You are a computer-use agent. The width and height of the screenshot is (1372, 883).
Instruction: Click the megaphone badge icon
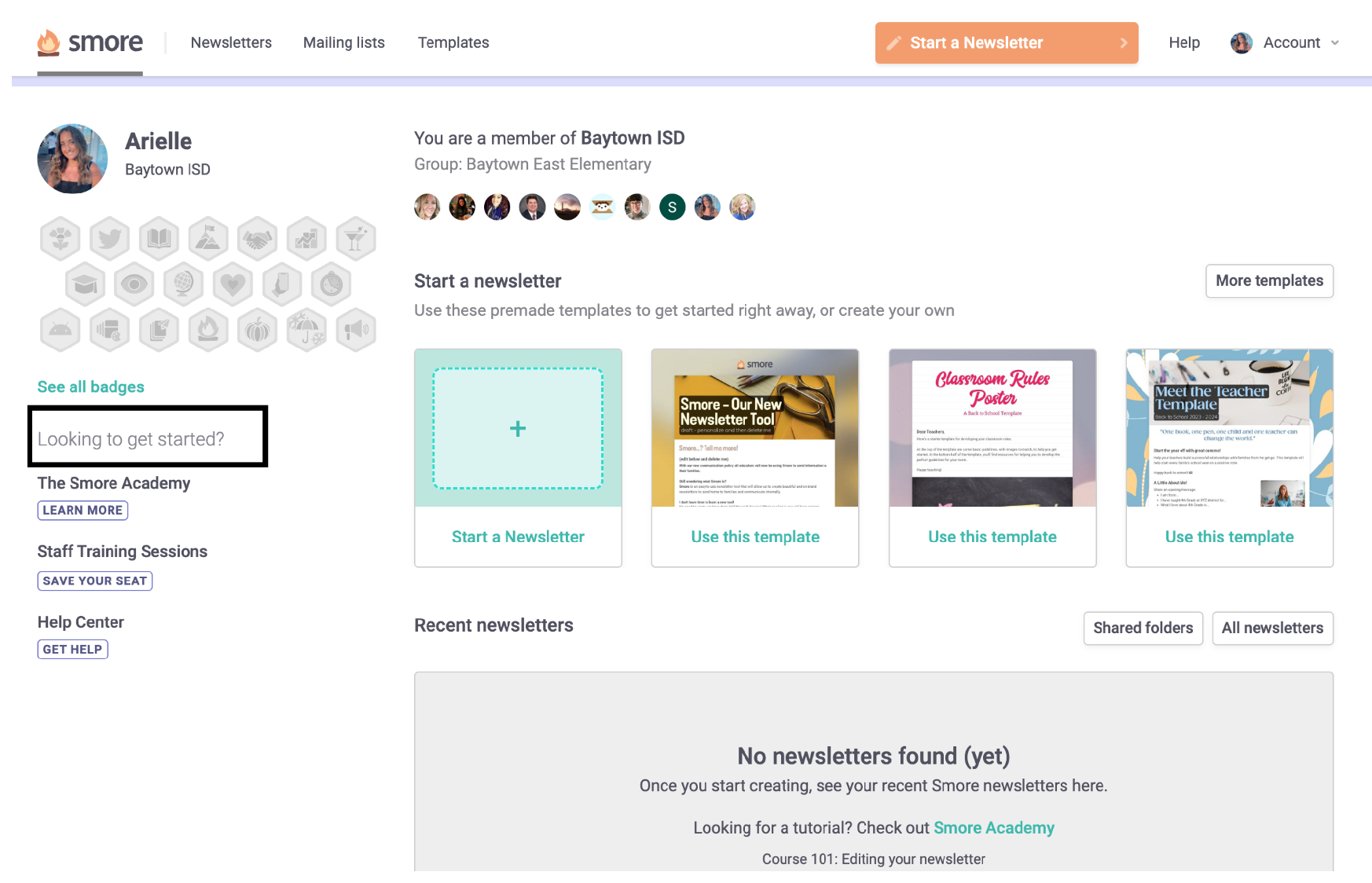(x=355, y=330)
